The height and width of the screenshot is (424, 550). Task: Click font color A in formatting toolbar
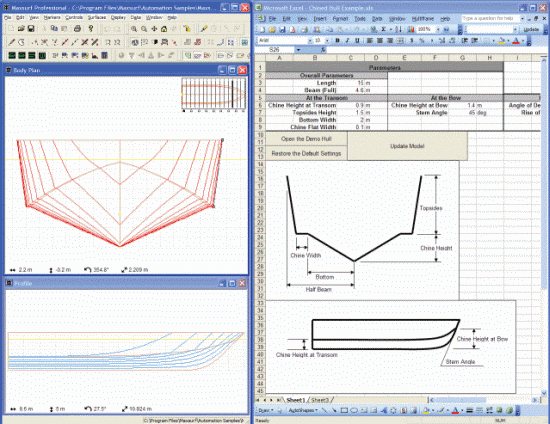[516, 41]
